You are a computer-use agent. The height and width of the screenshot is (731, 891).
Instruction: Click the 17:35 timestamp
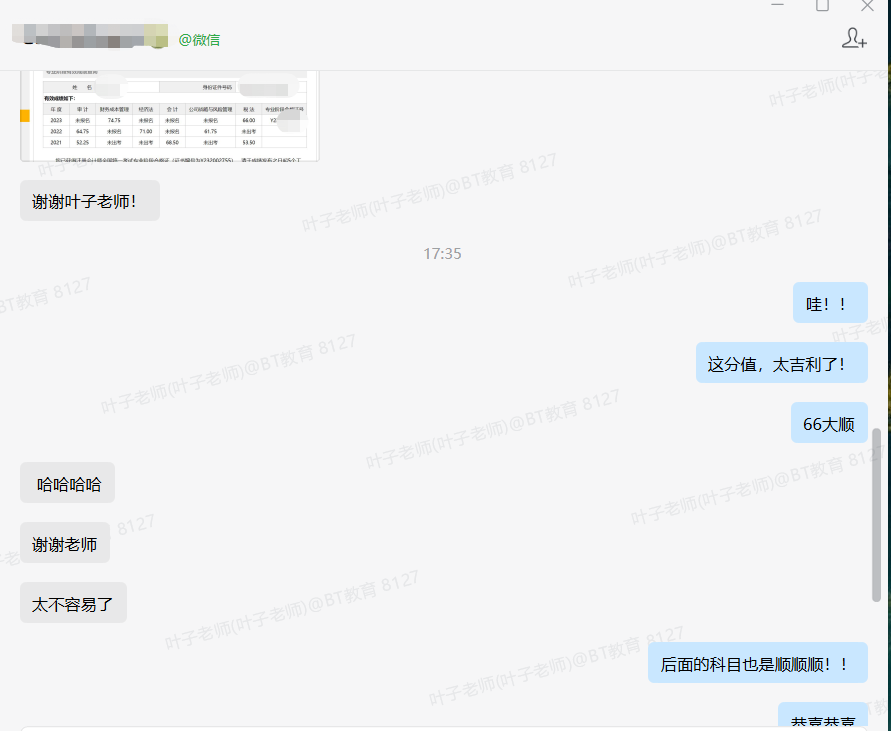click(x=442, y=254)
